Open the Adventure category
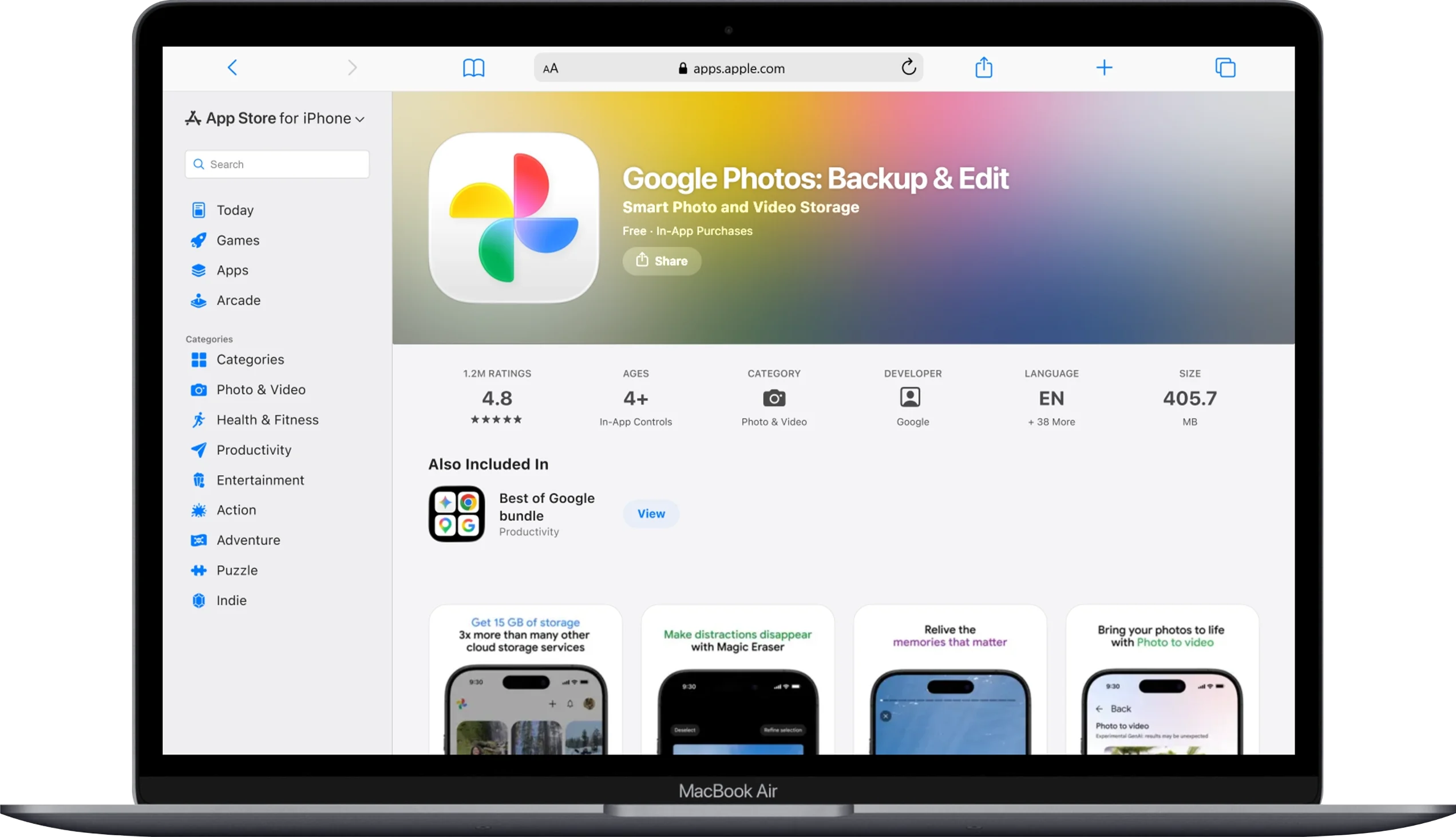This screenshot has width=1456, height=837. pos(248,540)
